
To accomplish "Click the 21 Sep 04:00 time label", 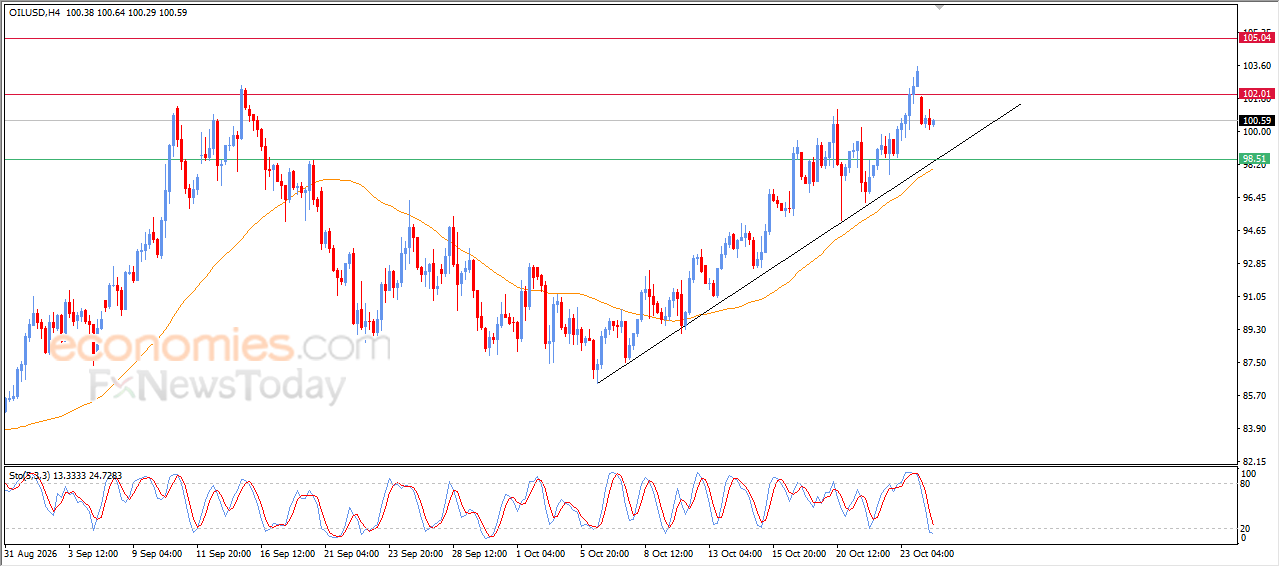I will [351, 552].
